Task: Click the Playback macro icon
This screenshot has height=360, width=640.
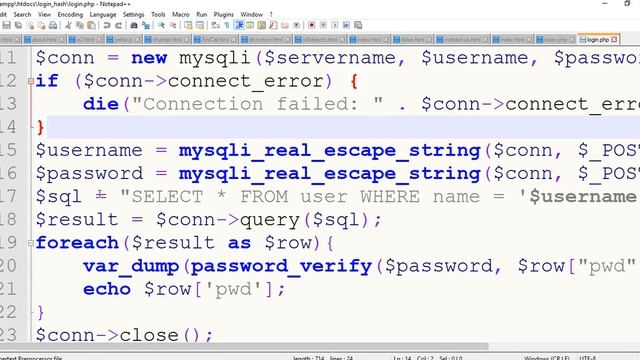Action: [335, 25]
